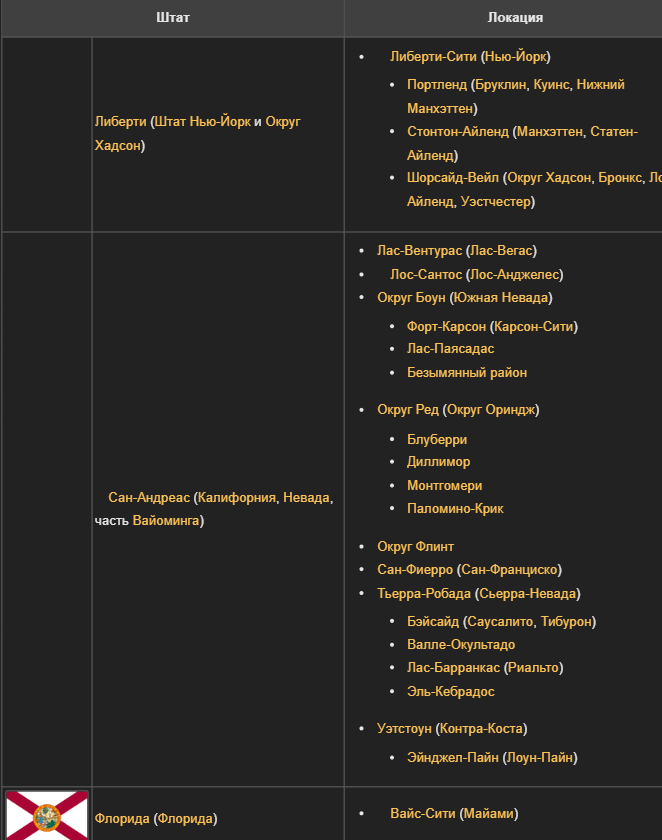This screenshot has width=662, height=840.
Task: Click the Эль-Кебрадос link
Action: coord(450,692)
